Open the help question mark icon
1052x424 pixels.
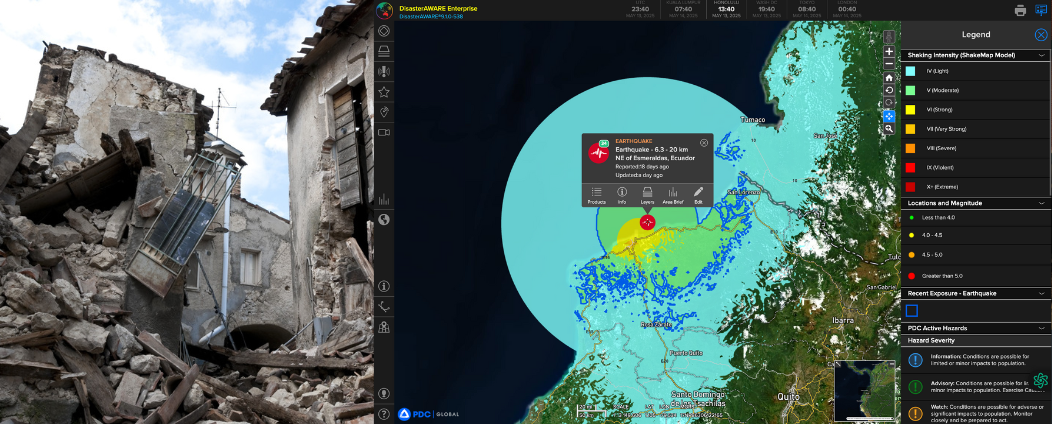click(384, 414)
